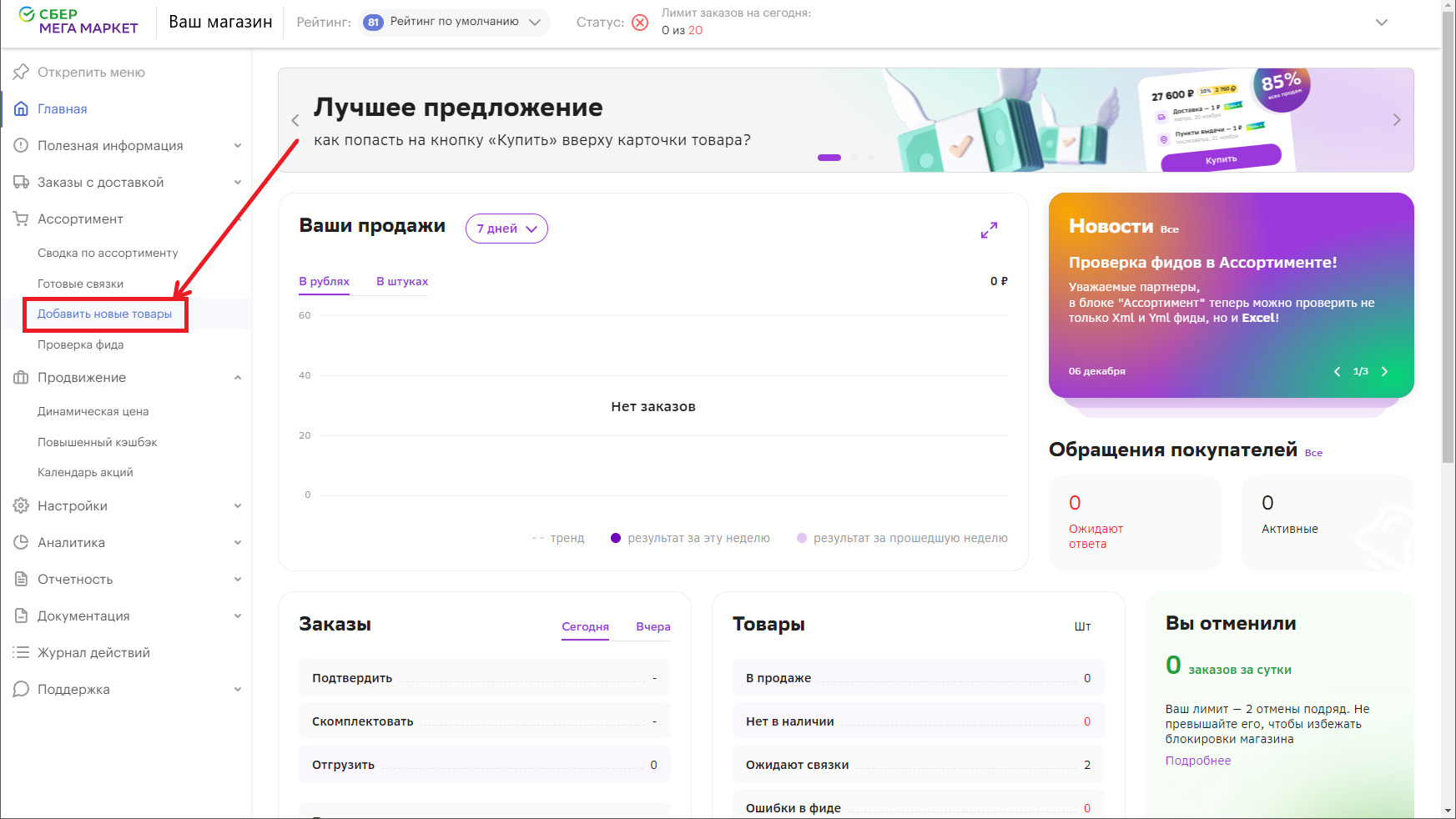Open all news via Все link
This screenshot has height=819, width=1456.
pos(1170,229)
